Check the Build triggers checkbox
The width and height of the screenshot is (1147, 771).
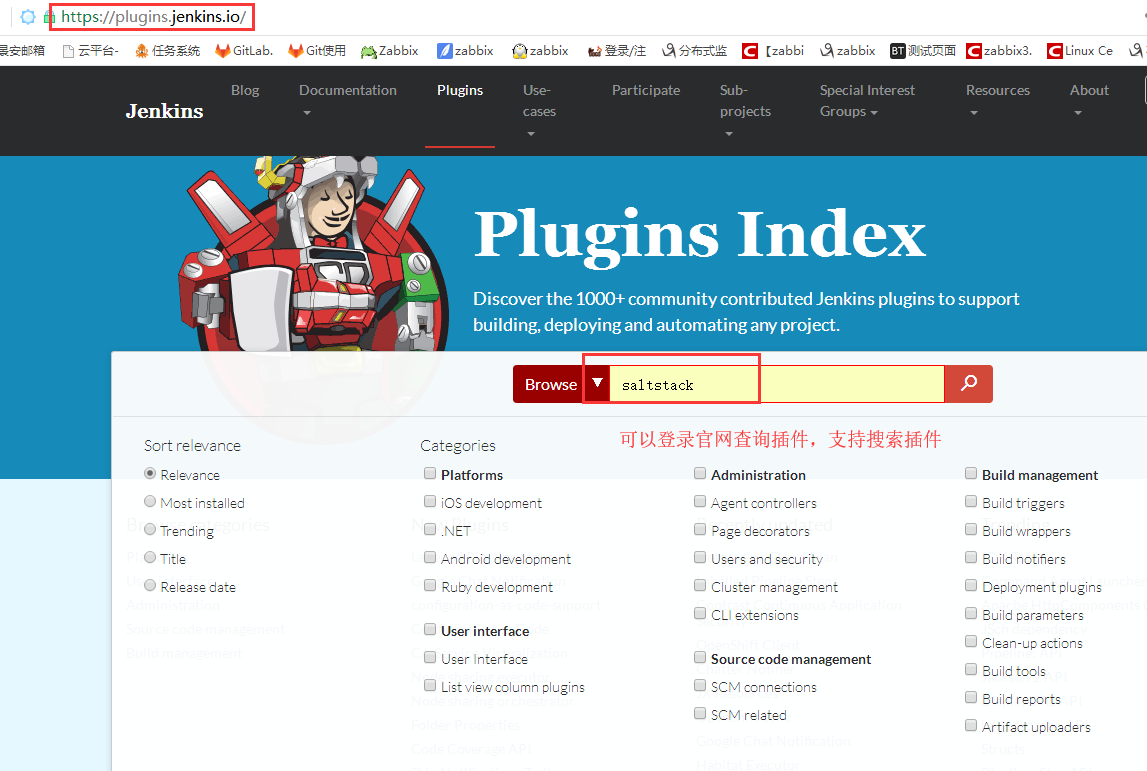[x=971, y=501]
